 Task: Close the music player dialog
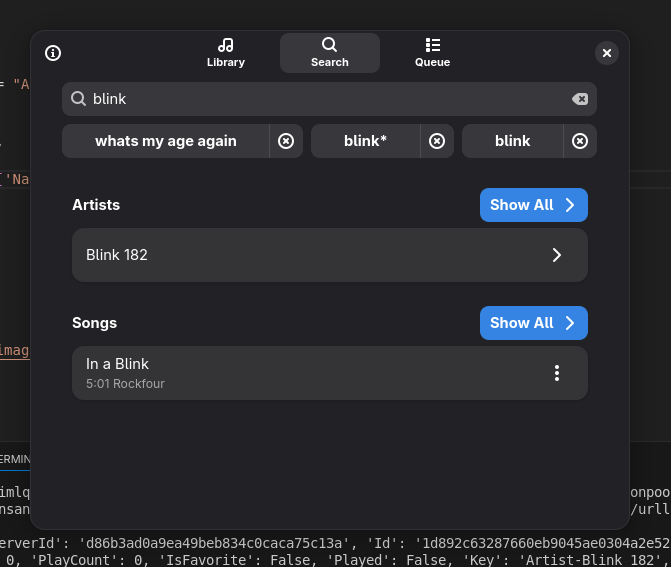click(x=606, y=53)
